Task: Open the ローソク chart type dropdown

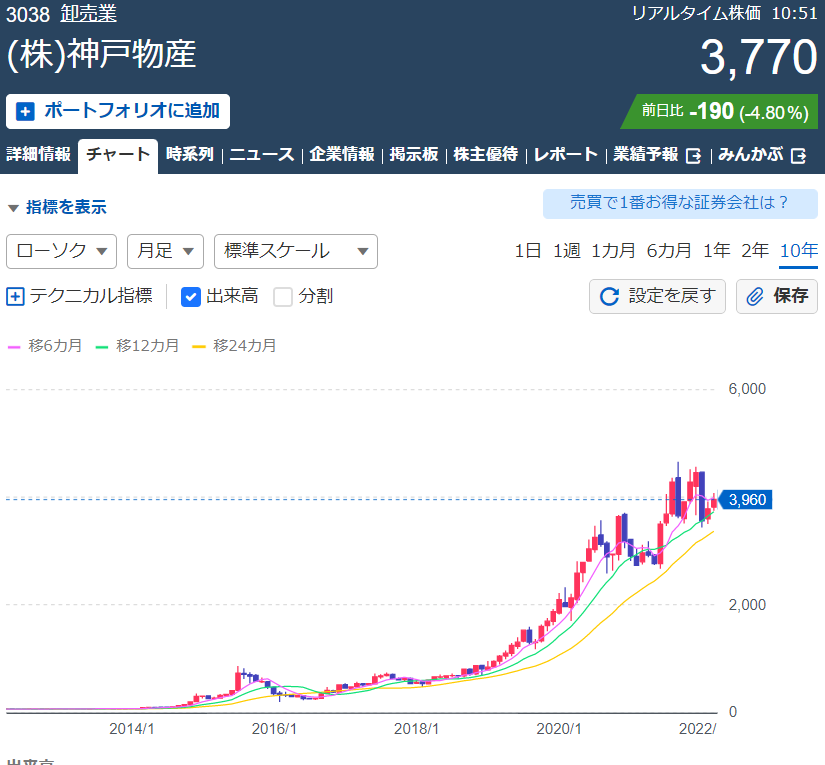Action: (x=61, y=251)
